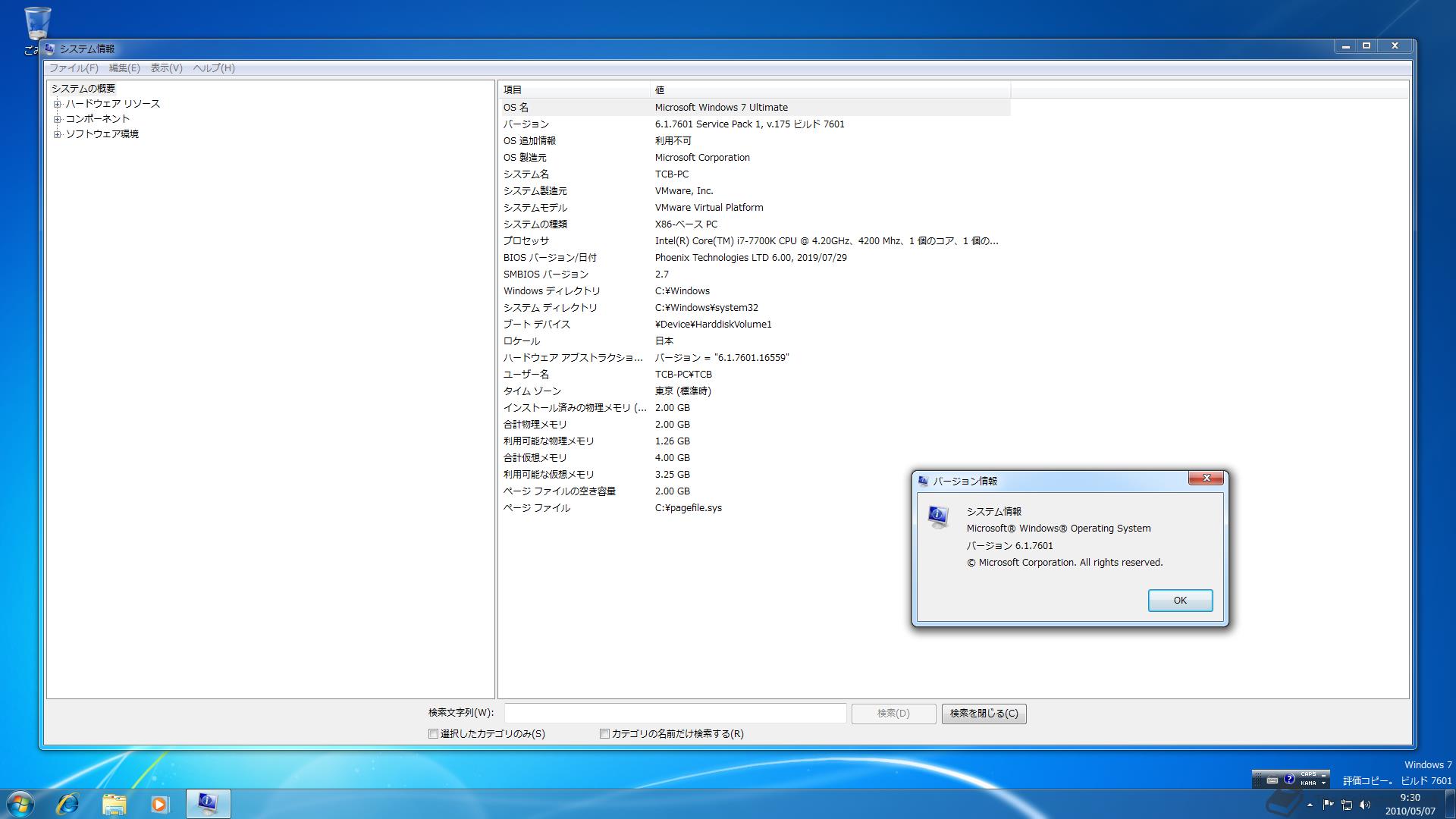The image size is (1456, 819).
Task: Click the System Information taskbar button
Action: pyautogui.click(x=208, y=804)
